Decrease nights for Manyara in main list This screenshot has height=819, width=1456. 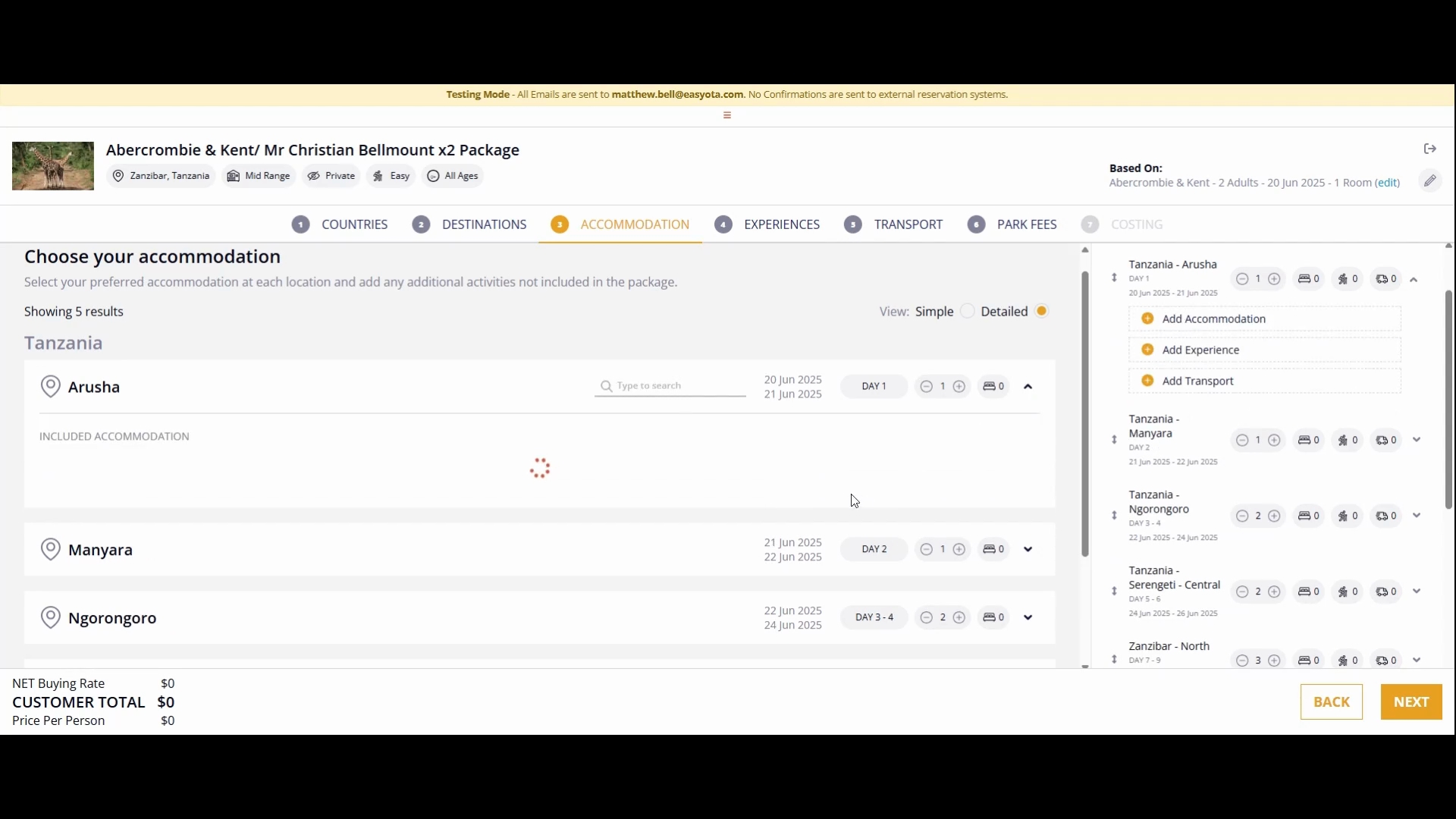(926, 550)
